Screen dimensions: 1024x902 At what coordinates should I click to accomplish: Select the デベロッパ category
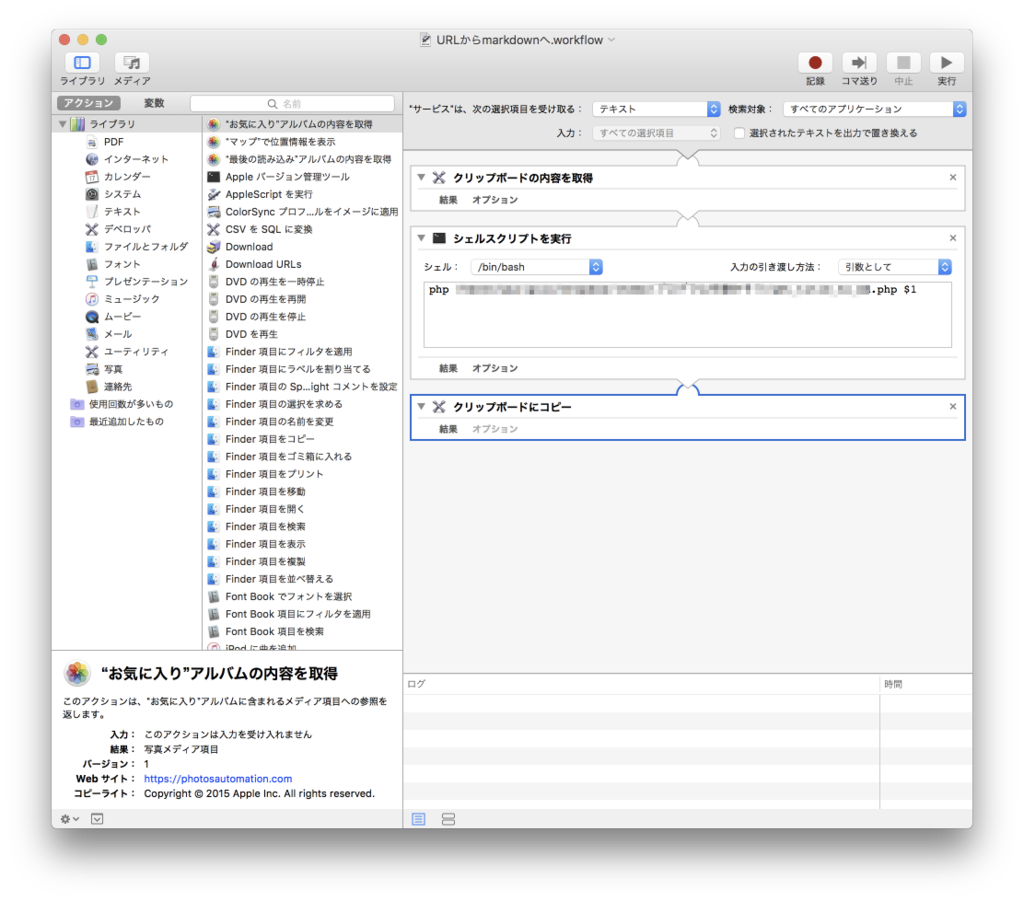coord(127,229)
